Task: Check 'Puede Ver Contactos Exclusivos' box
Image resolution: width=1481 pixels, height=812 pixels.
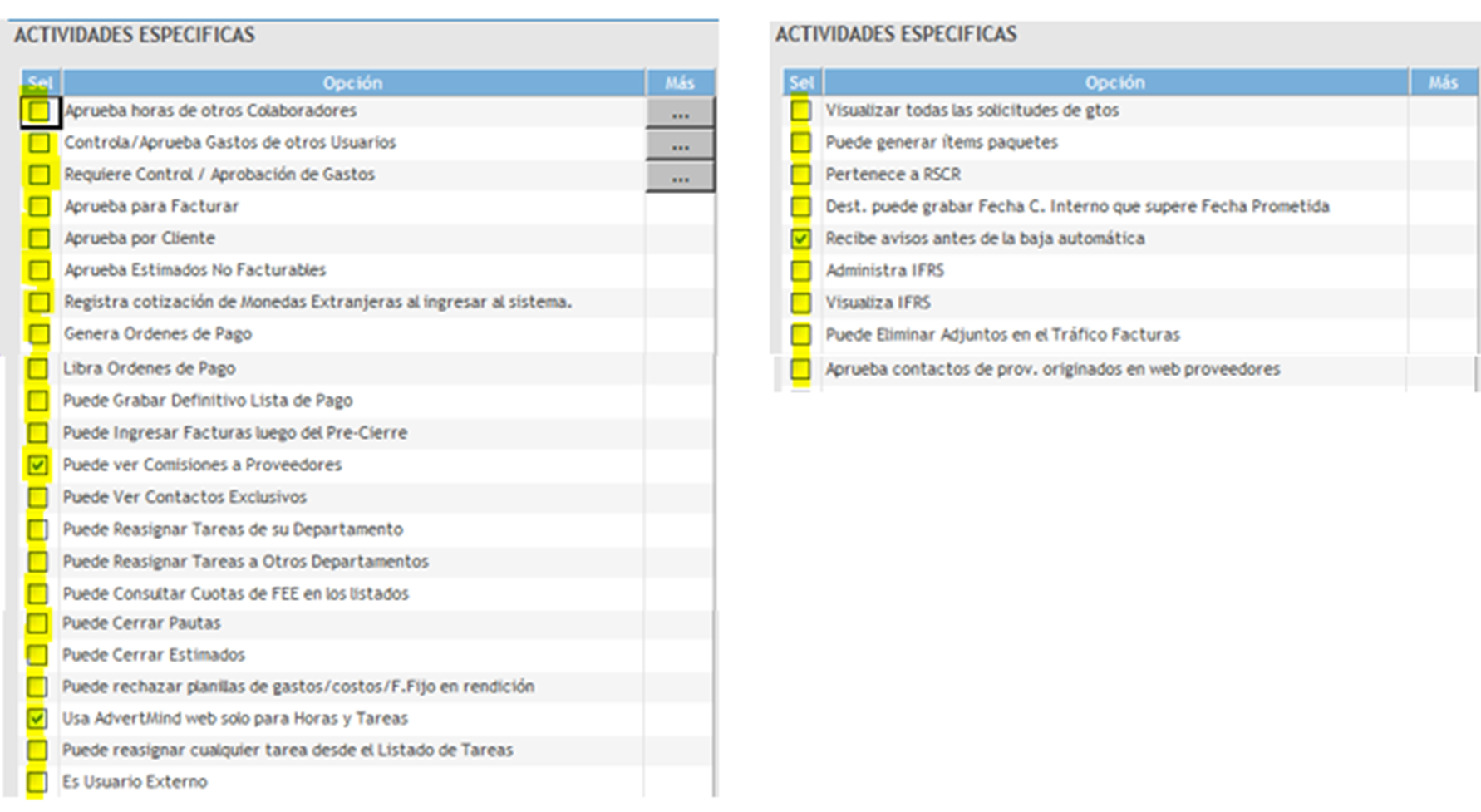Action: (37, 497)
